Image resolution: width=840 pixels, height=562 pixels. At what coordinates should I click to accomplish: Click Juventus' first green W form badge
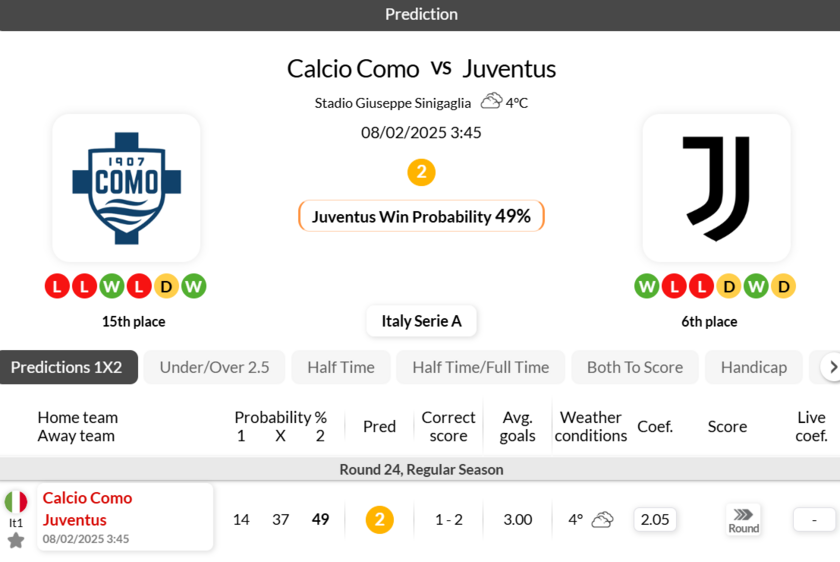click(647, 286)
